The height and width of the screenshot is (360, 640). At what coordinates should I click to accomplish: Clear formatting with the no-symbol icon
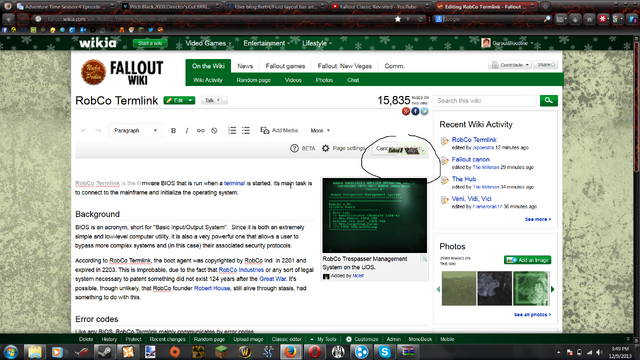coord(214,131)
